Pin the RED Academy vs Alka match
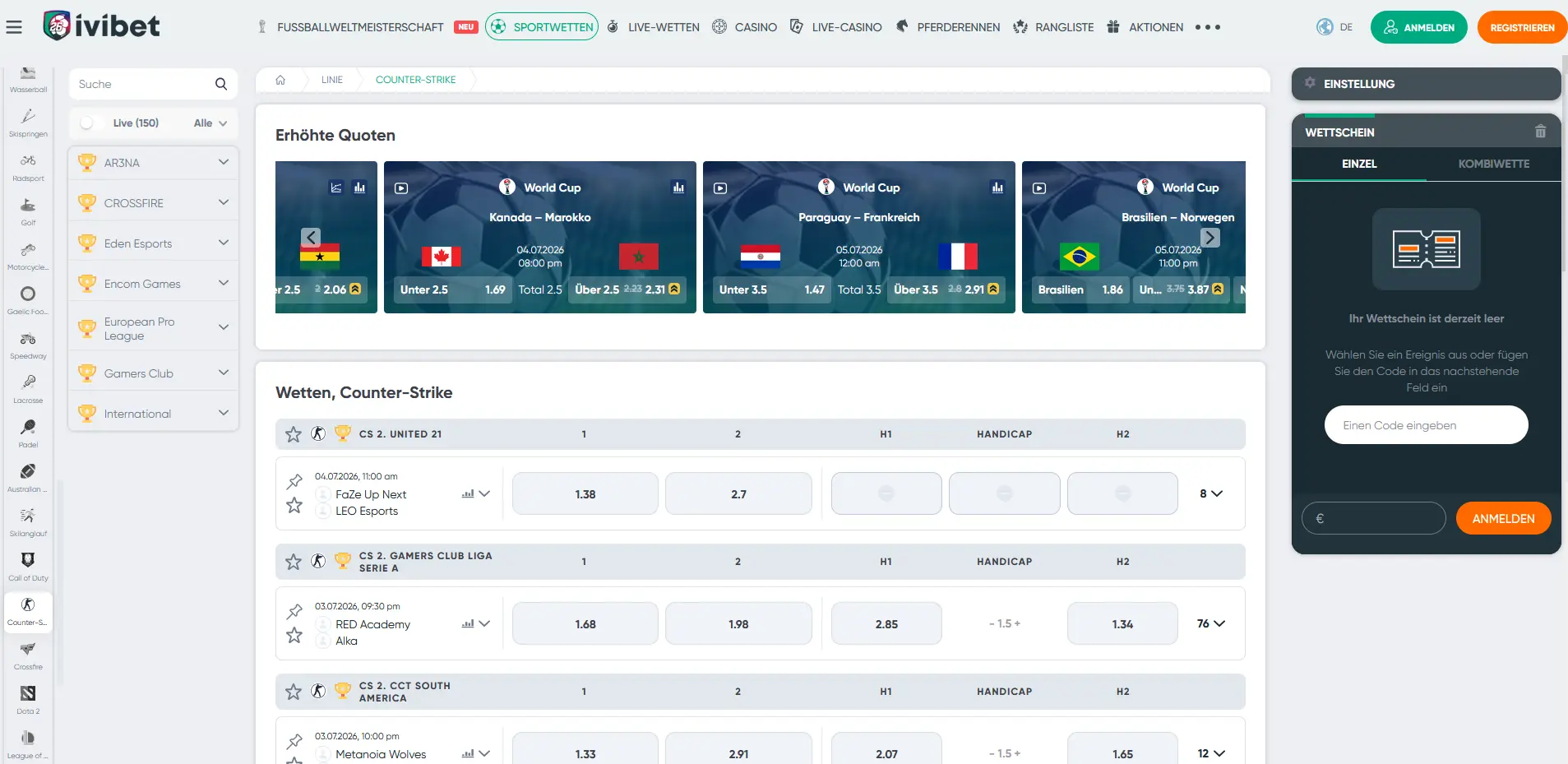The width and height of the screenshot is (1568, 764). (294, 611)
